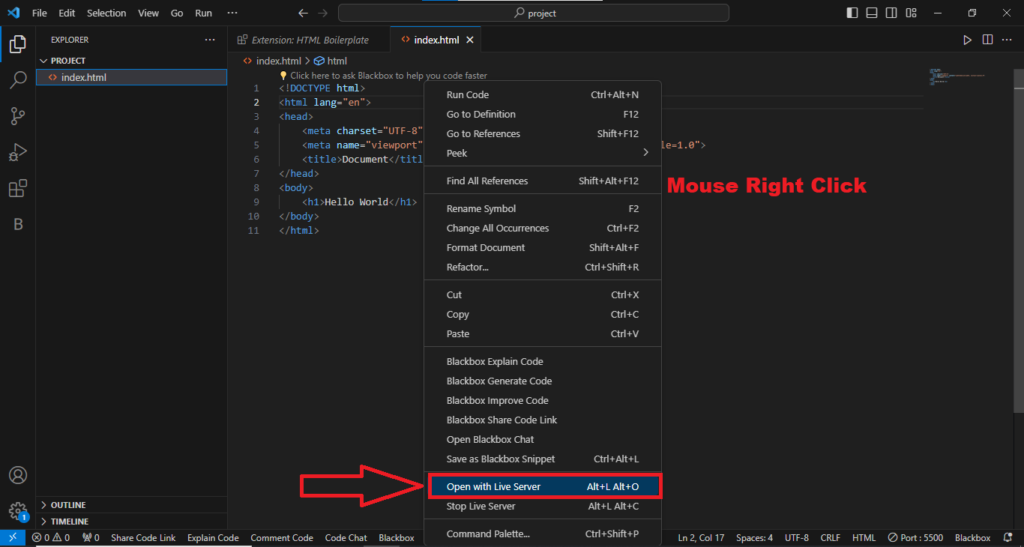Viewport: 1024px width, 547px height.
Task: Choose Format Document from context menu
Action: click(485, 247)
